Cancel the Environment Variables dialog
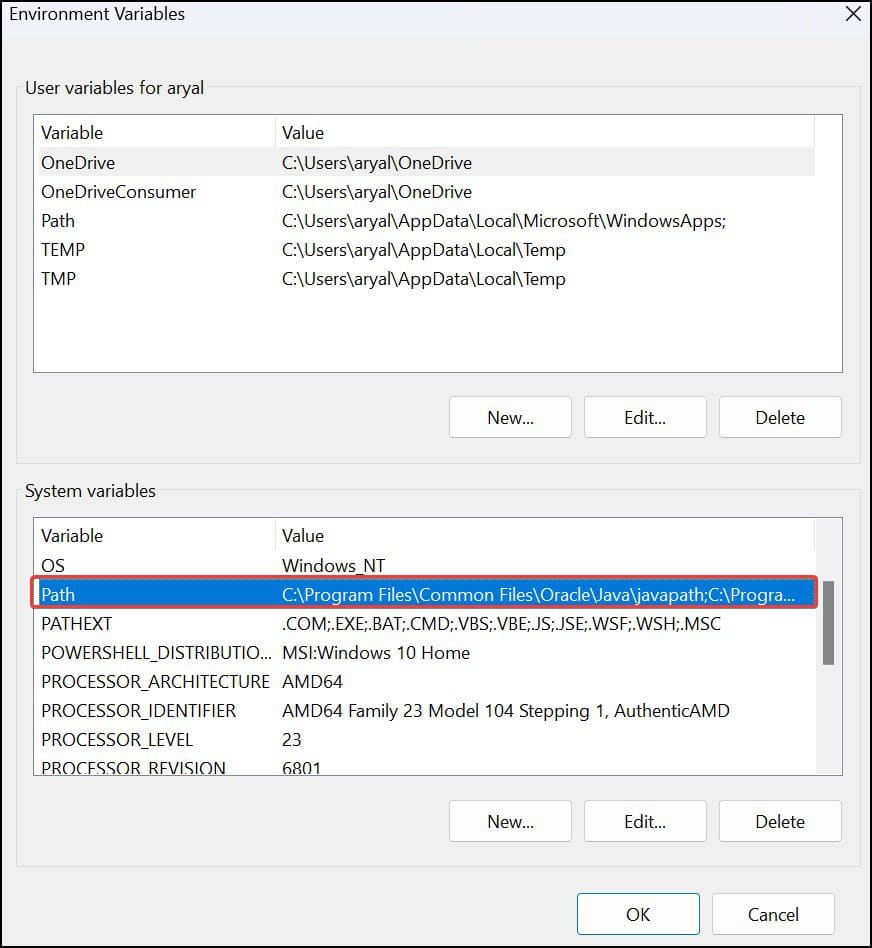The width and height of the screenshot is (872, 948). [773, 913]
